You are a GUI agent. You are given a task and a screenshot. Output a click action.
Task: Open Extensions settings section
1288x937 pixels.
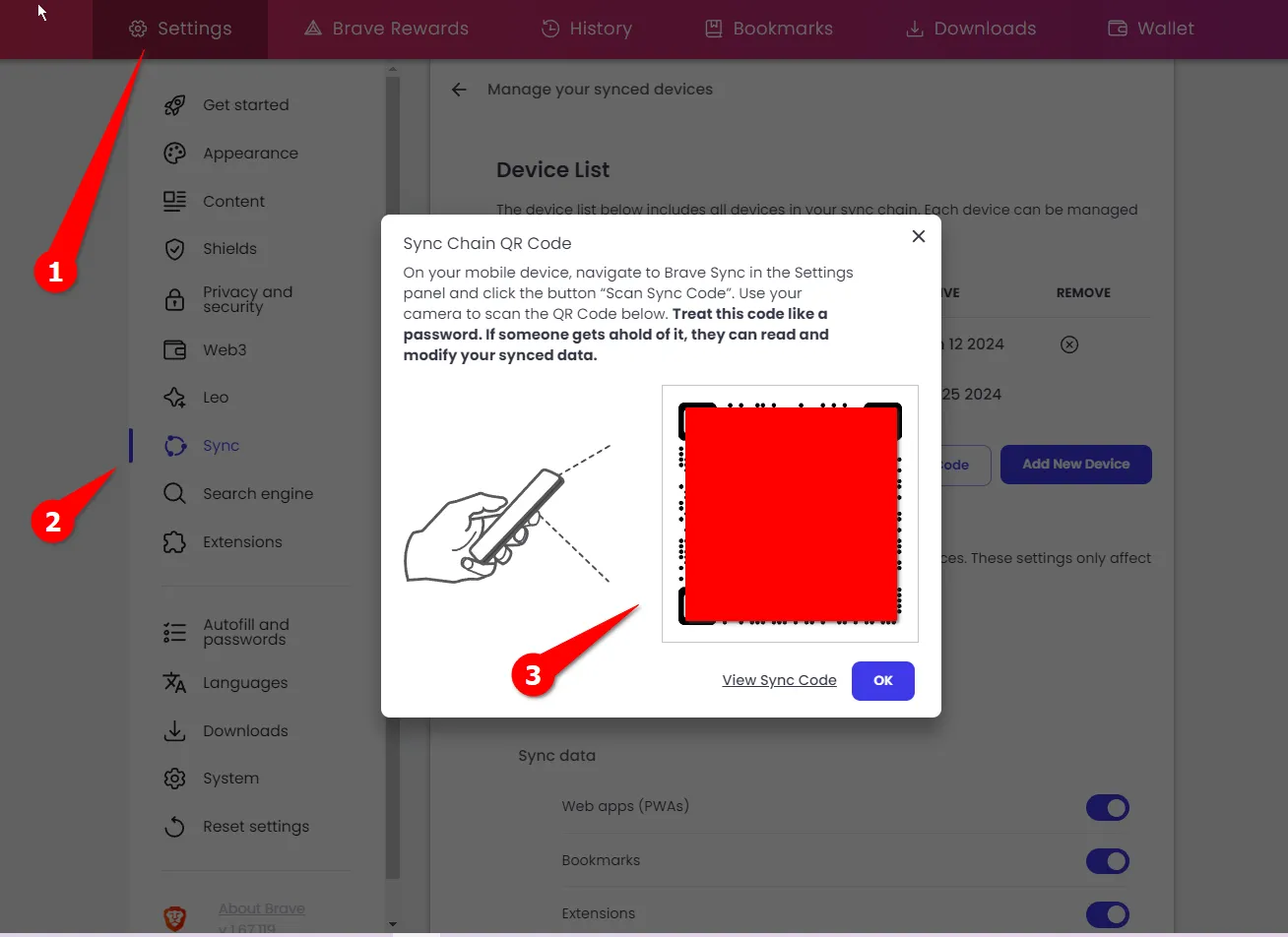242,542
